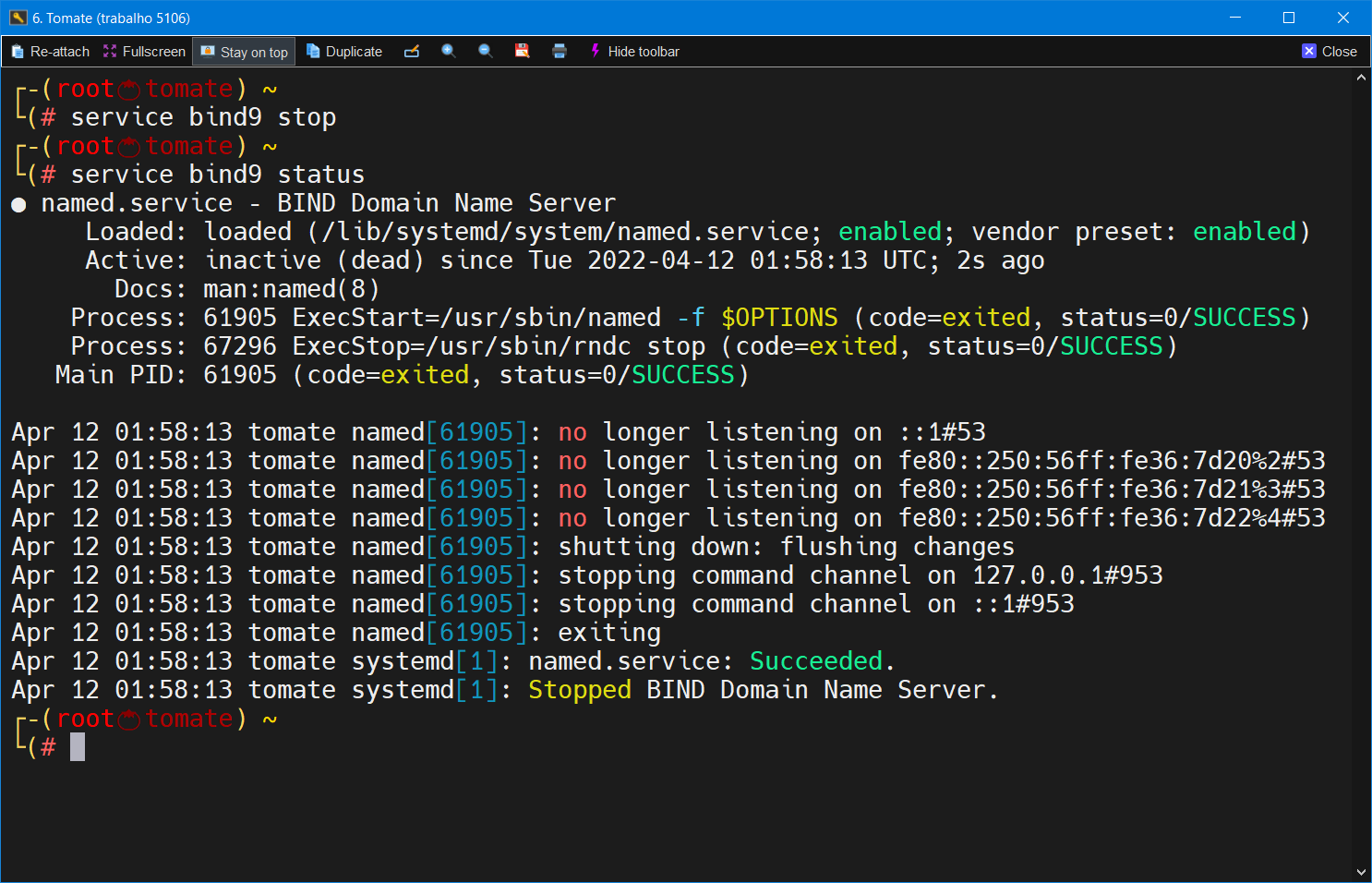Save terminal output with floppy disk icon
The width and height of the screenshot is (1372, 883).
pyautogui.click(x=523, y=52)
